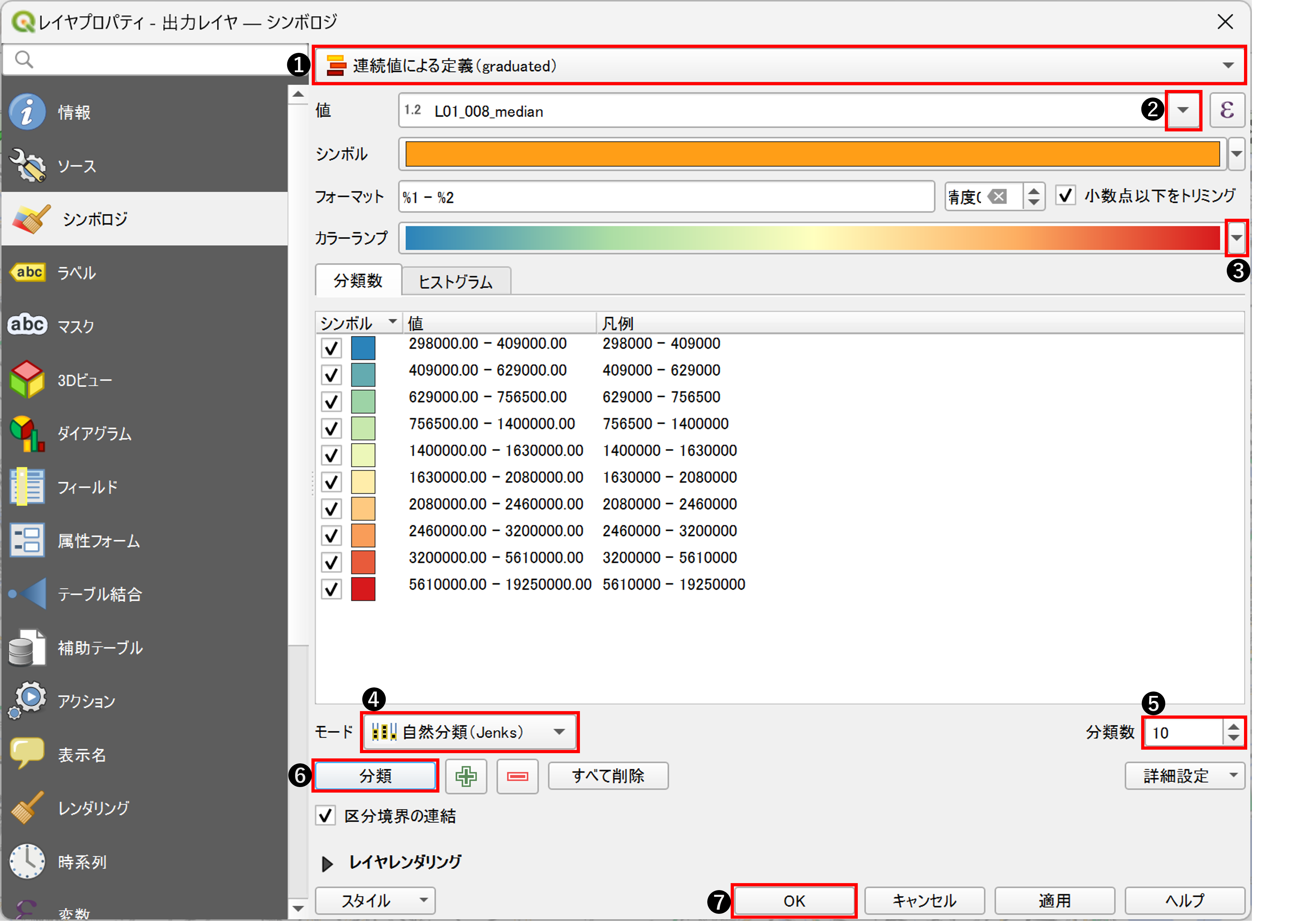This screenshot has width=1296, height=924.
Task: Toggle checkbox for 409000 - 629000 class
Action: [x=331, y=374]
